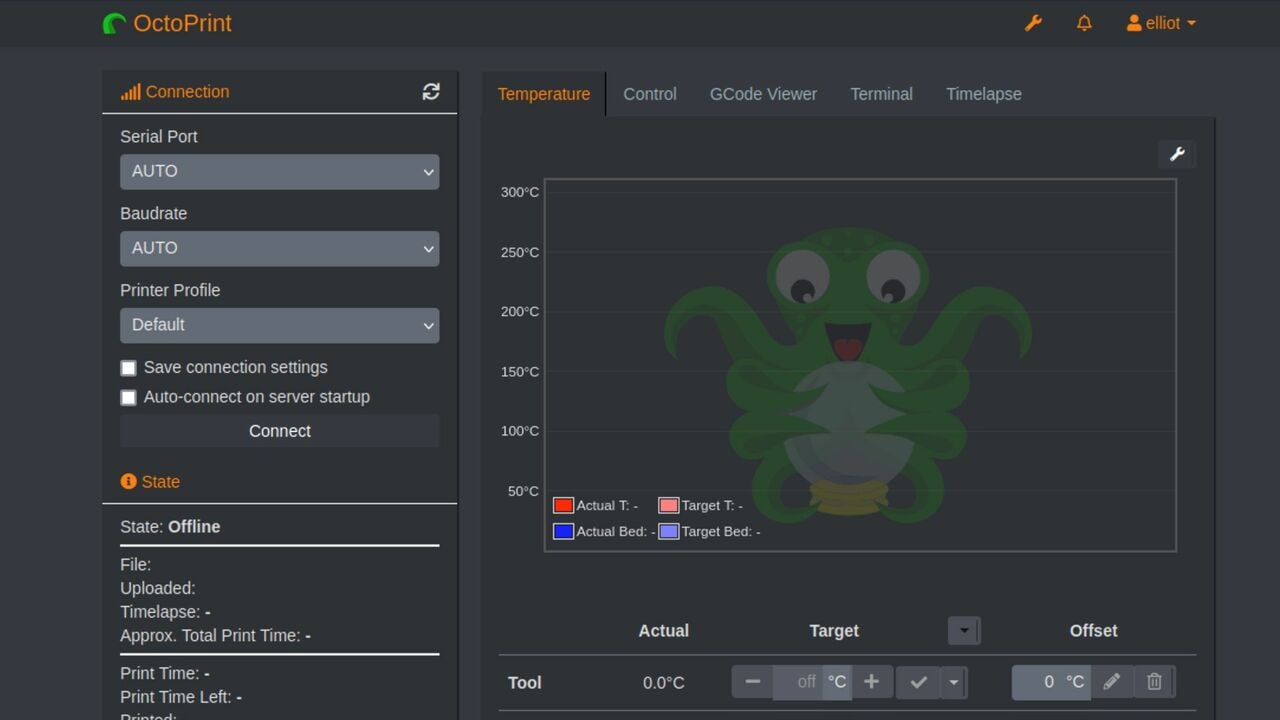Clear the tool offset using the trash icon
The image size is (1280, 720).
1154,681
